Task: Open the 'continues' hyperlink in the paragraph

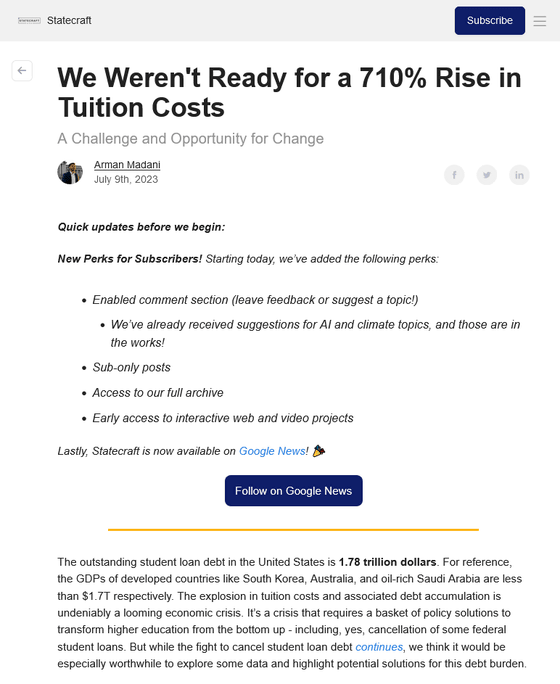Action: pos(379,647)
